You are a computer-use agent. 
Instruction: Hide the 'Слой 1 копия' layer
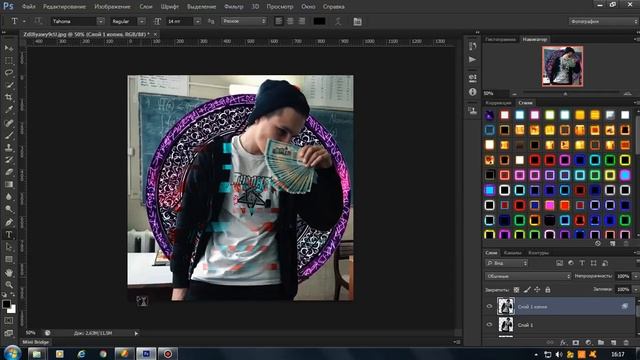coord(489,306)
